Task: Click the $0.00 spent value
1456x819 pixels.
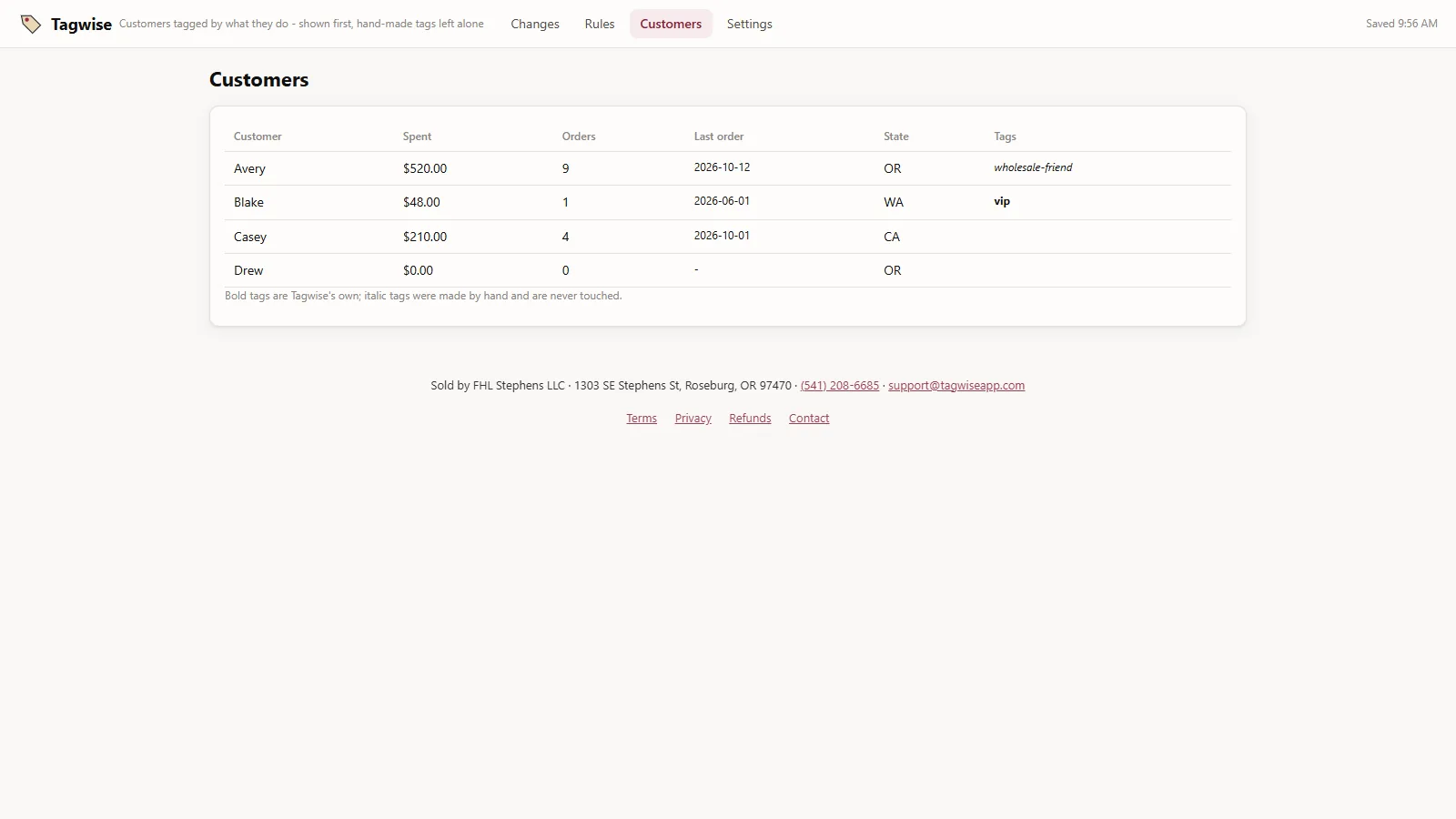Action: [x=418, y=270]
